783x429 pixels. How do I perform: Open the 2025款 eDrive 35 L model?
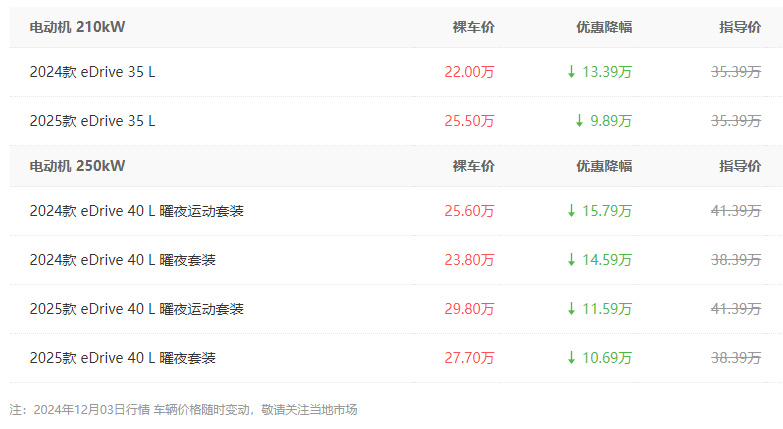[92, 121]
